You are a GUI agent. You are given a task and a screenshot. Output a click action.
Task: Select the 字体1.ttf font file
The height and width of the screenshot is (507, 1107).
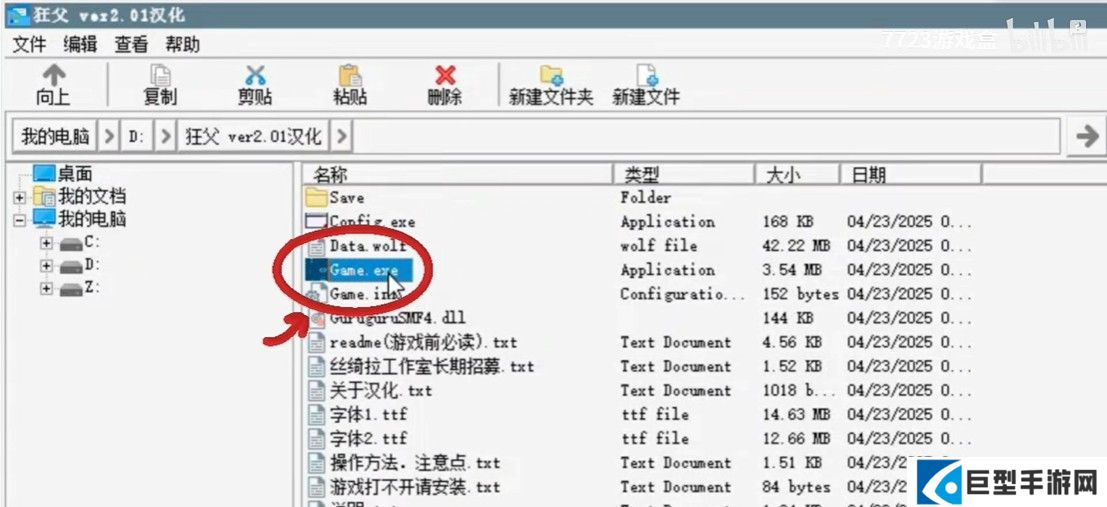pos(368,414)
